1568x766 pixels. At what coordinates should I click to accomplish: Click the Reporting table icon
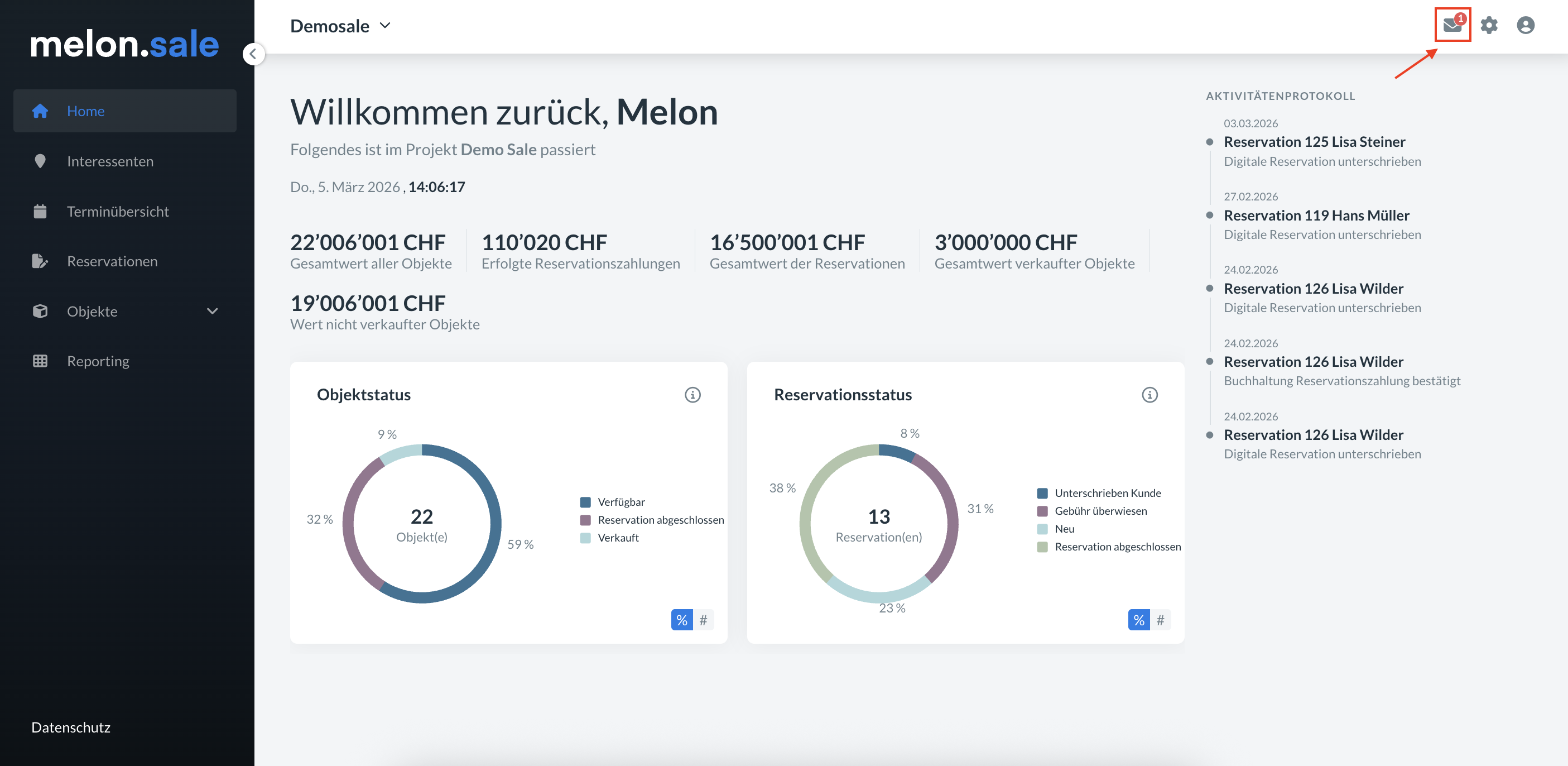40,361
